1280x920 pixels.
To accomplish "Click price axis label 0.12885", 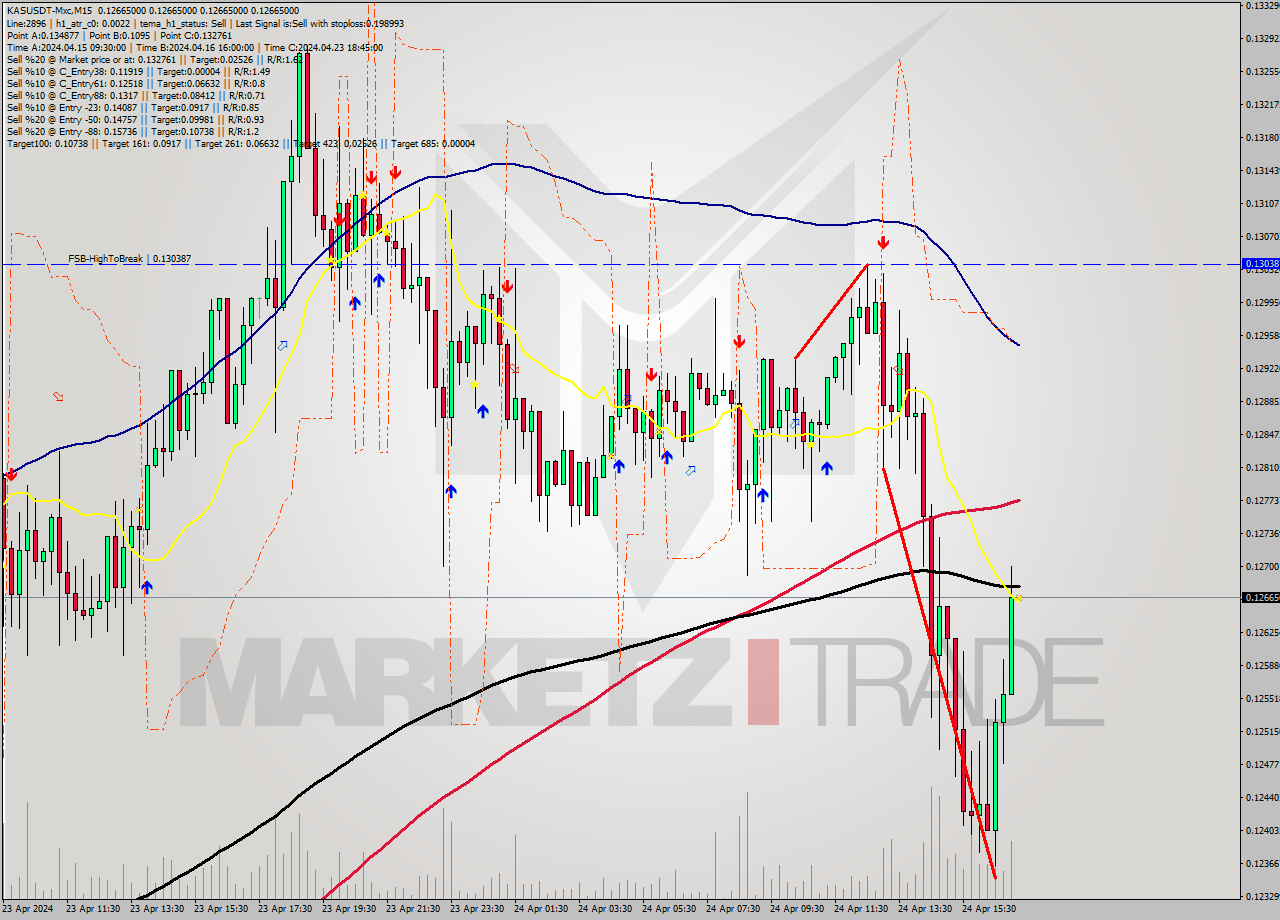I will tap(1261, 401).
